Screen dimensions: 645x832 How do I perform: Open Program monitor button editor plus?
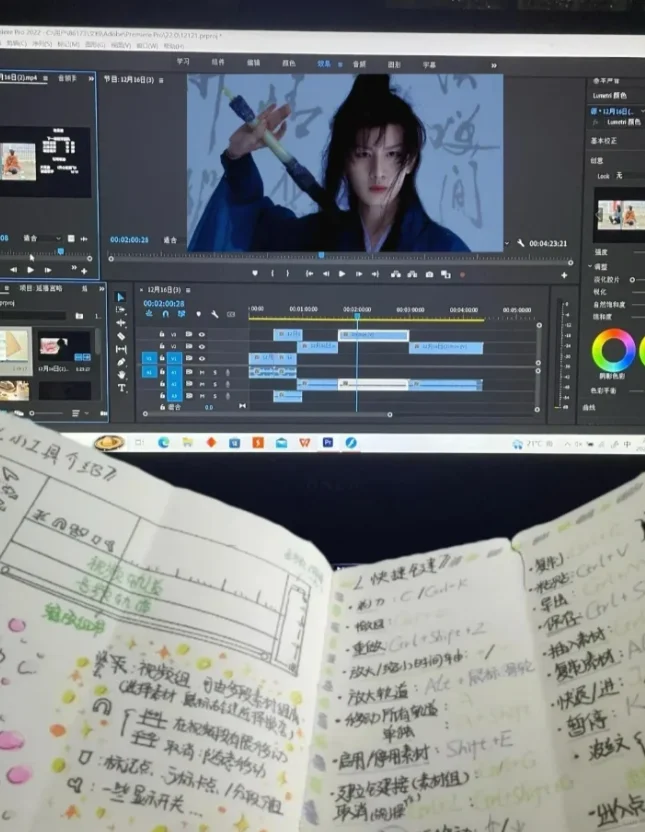[x=564, y=275]
